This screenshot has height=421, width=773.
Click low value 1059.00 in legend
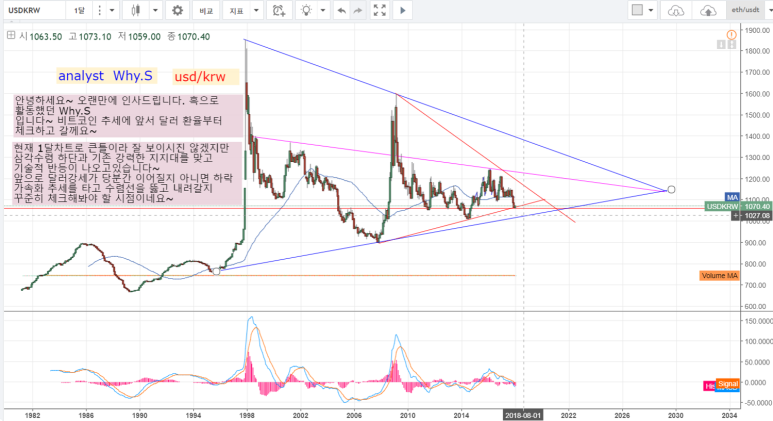coord(144,36)
